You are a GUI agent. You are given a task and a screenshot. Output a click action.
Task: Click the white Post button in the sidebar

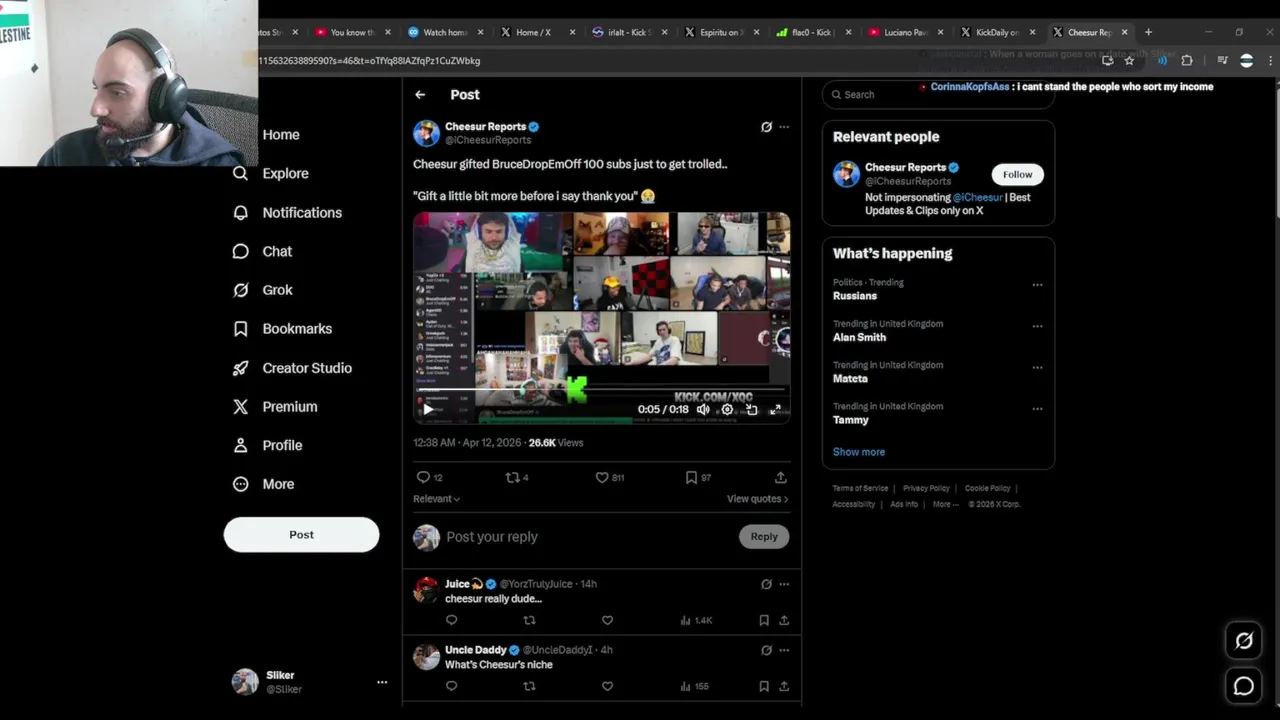click(x=301, y=534)
